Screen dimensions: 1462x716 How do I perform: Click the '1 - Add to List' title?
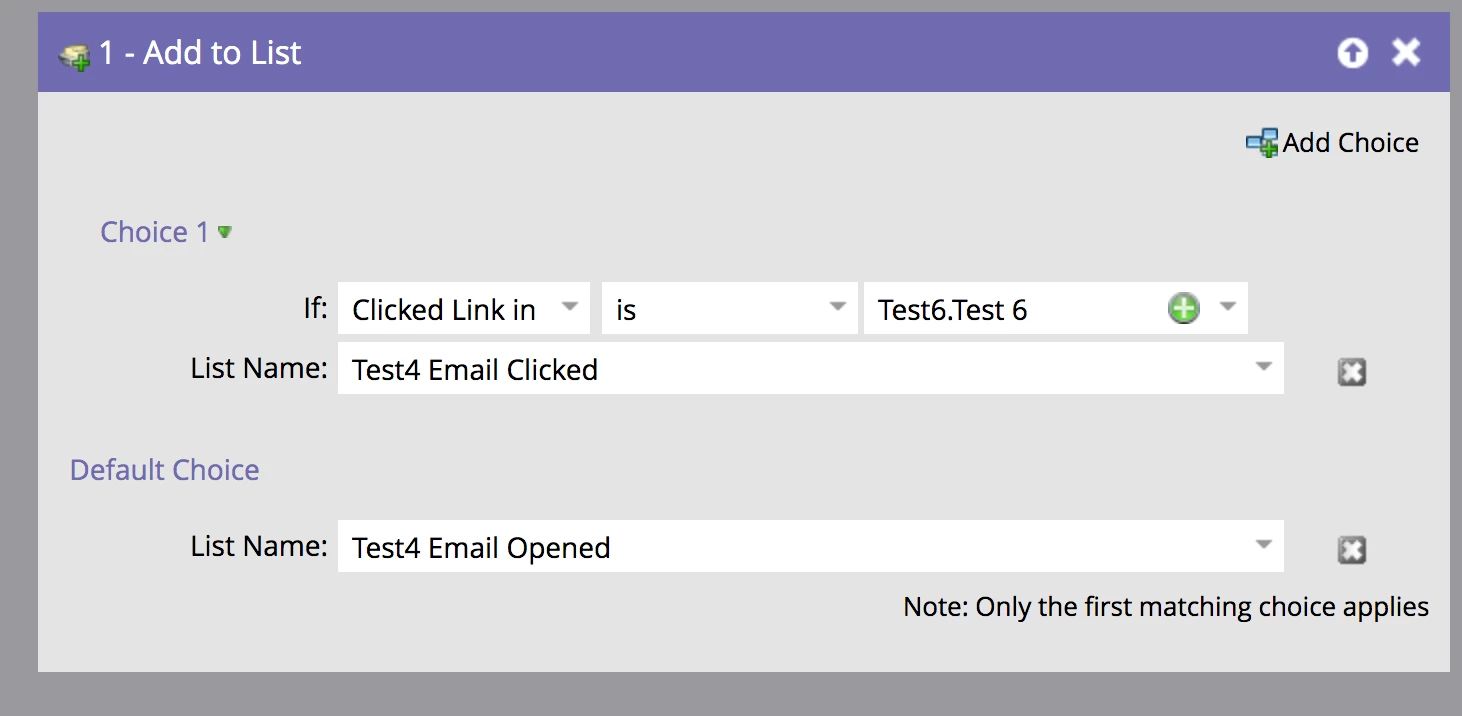pos(200,53)
